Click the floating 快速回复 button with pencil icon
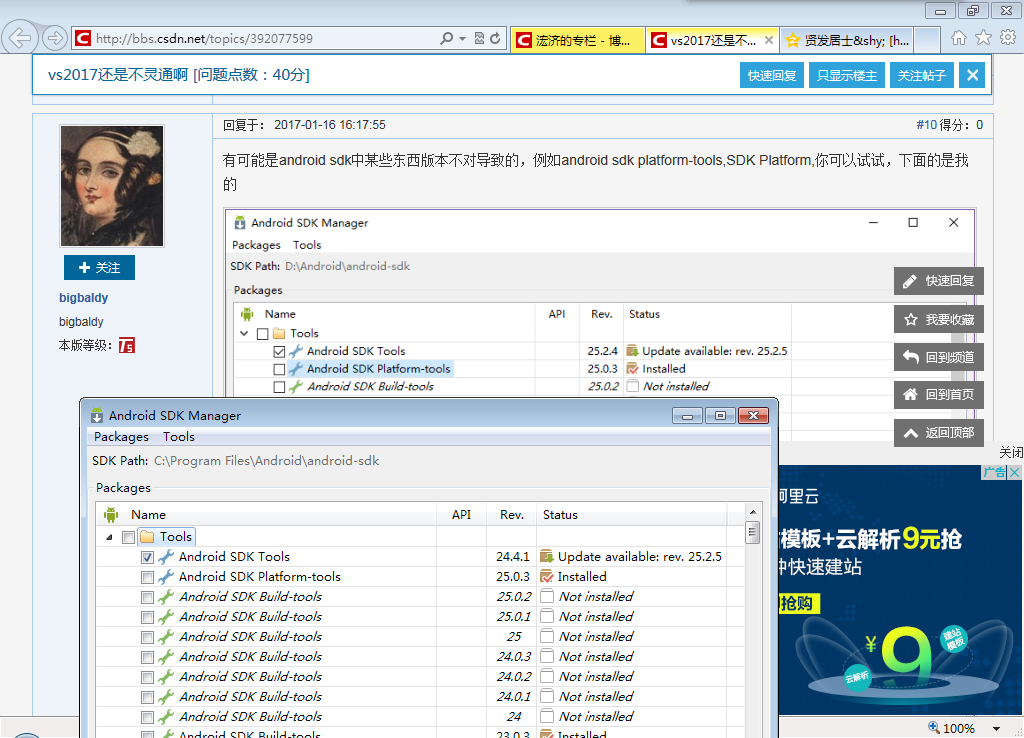This screenshot has width=1024, height=738. (x=938, y=281)
